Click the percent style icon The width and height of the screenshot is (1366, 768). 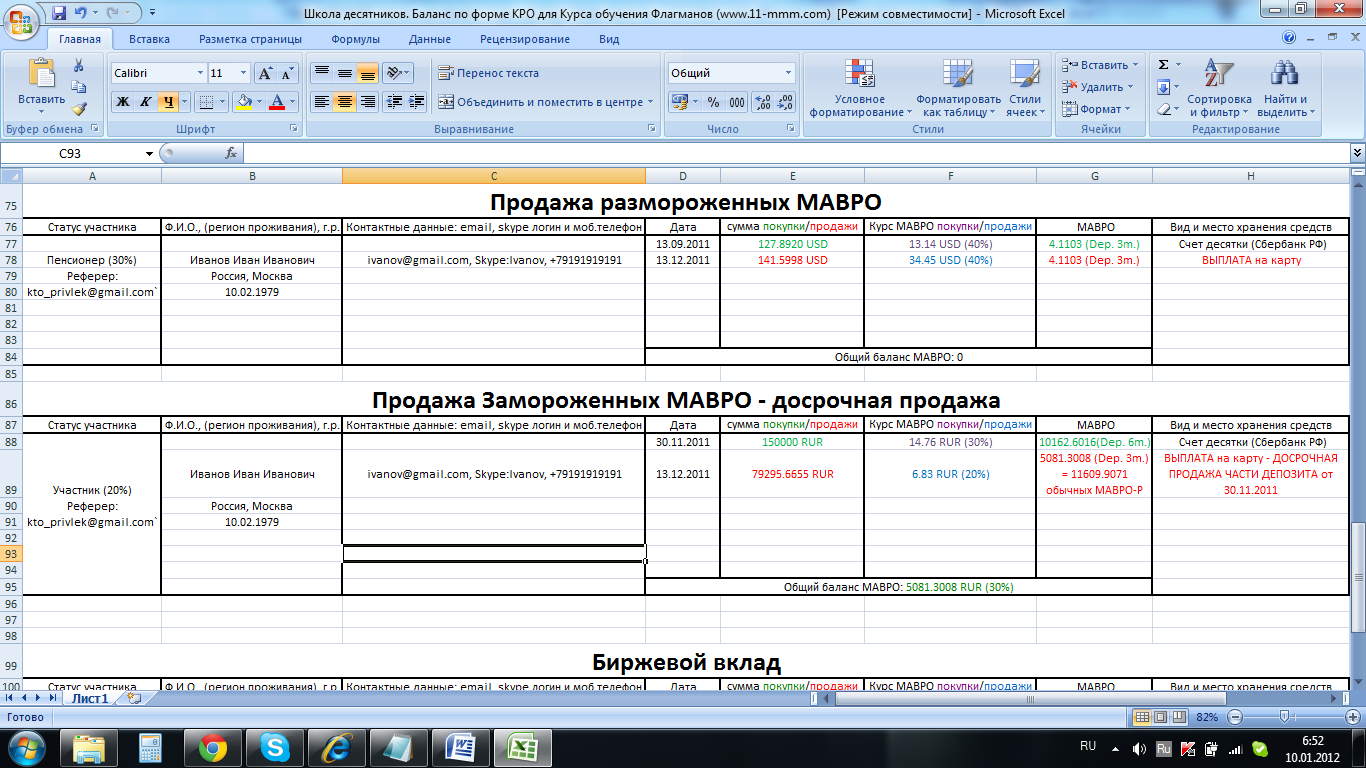(x=713, y=102)
